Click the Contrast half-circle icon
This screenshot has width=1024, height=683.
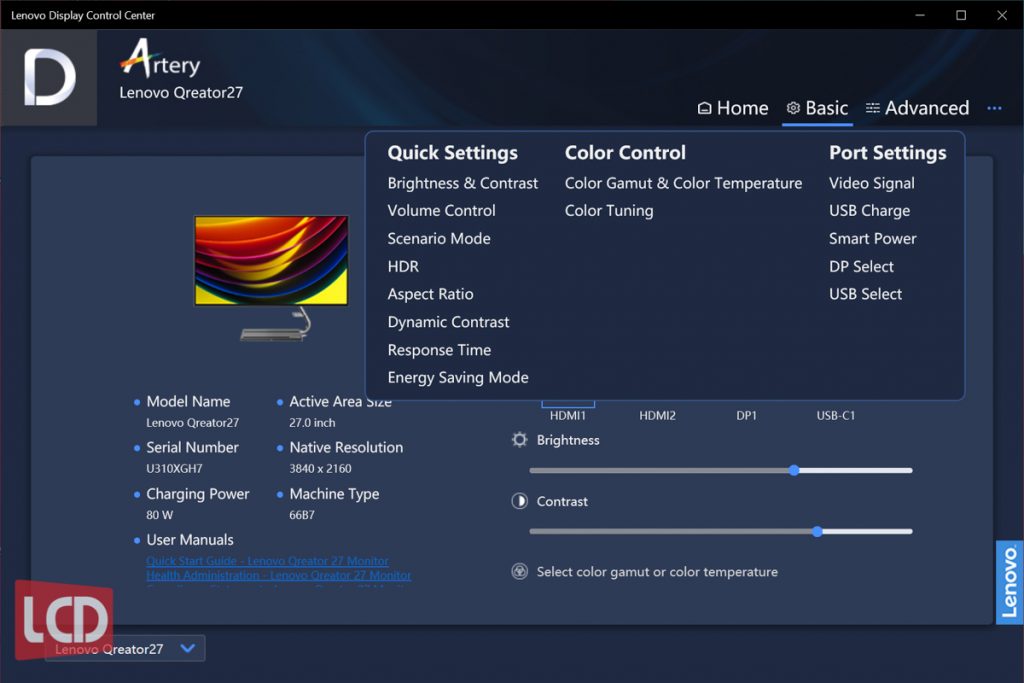coord(519,501)
